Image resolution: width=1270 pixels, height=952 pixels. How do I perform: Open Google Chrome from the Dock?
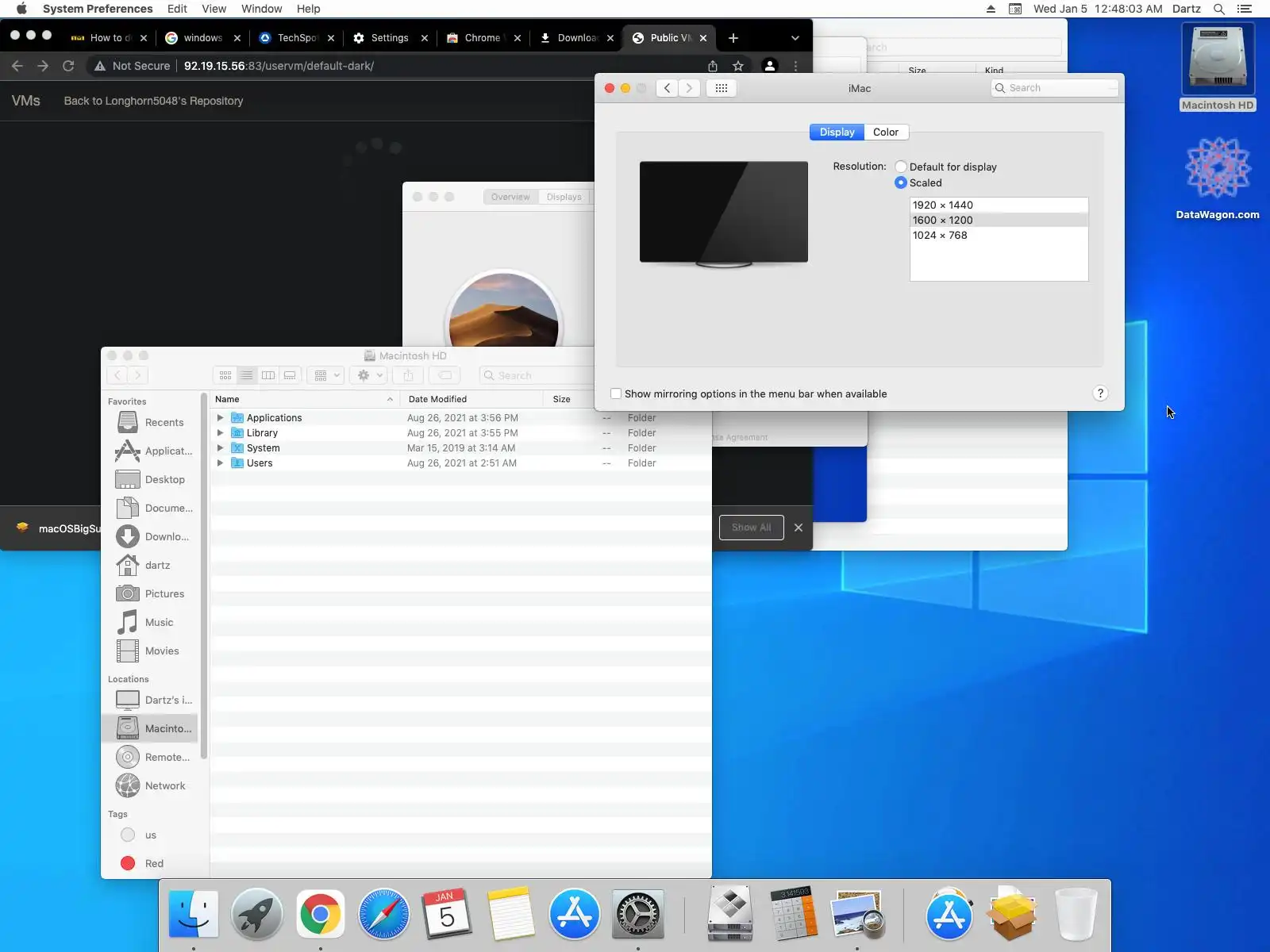pyautogui.click(x=321, y=915)
